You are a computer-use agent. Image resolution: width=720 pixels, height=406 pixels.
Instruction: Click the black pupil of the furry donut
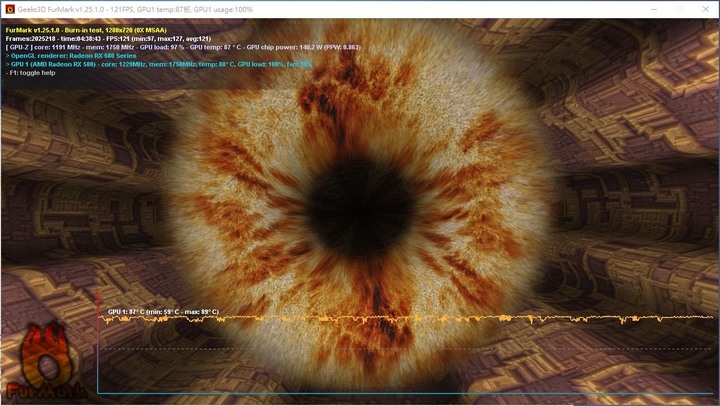[360, 208]
